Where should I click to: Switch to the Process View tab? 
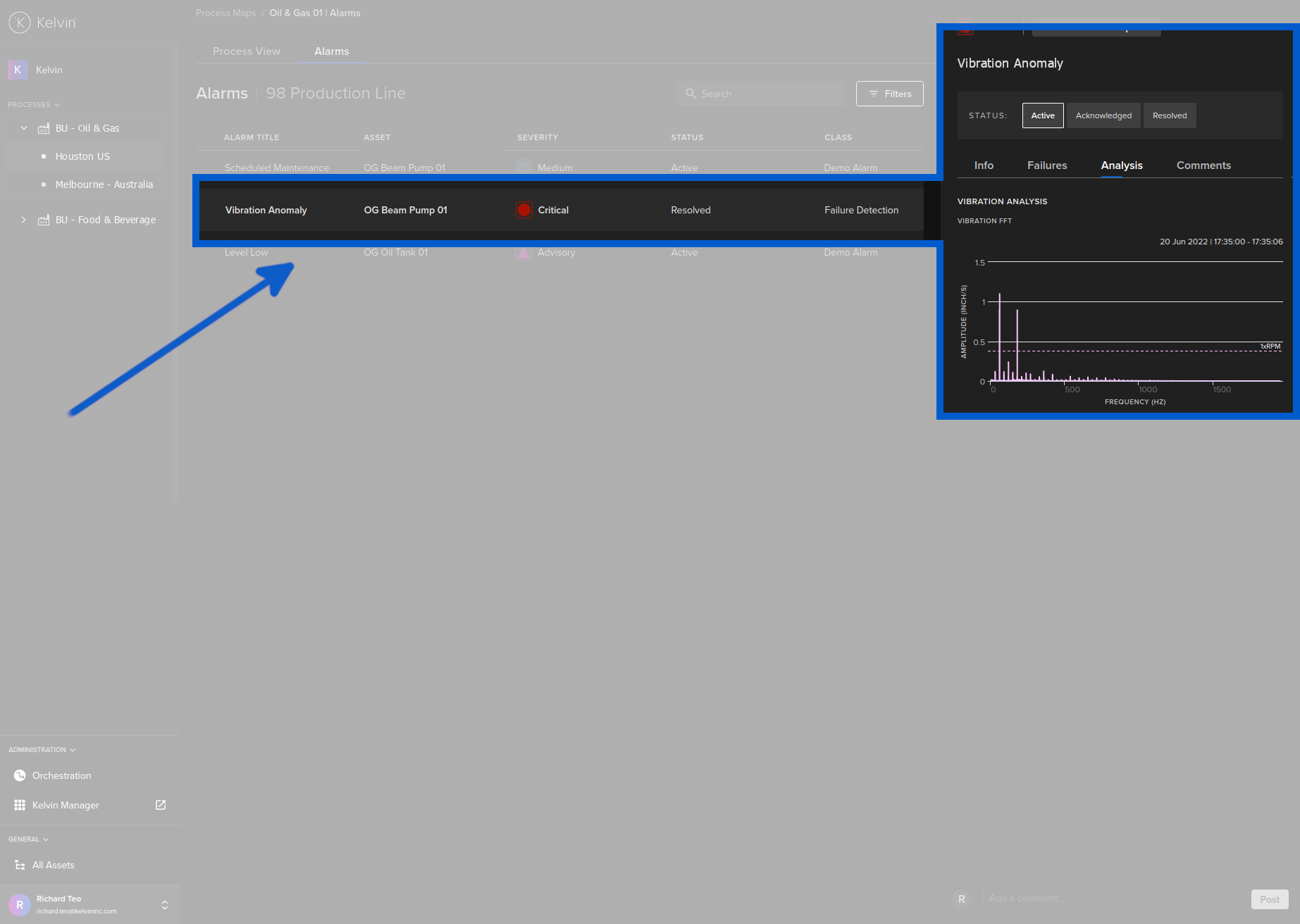[x=246, y=51]
